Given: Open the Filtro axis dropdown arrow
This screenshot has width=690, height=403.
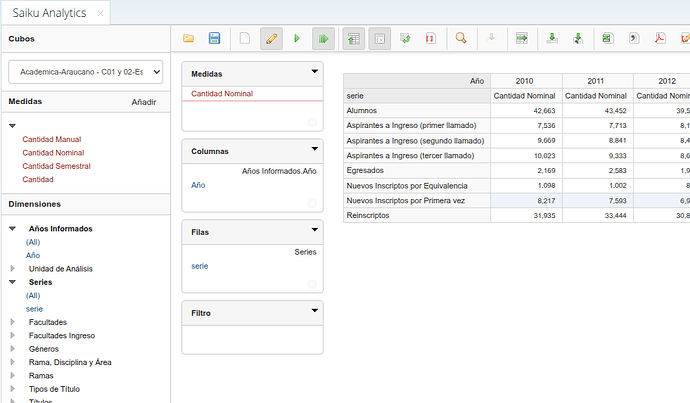Looking at the screenshot, I should pos(315,311).
